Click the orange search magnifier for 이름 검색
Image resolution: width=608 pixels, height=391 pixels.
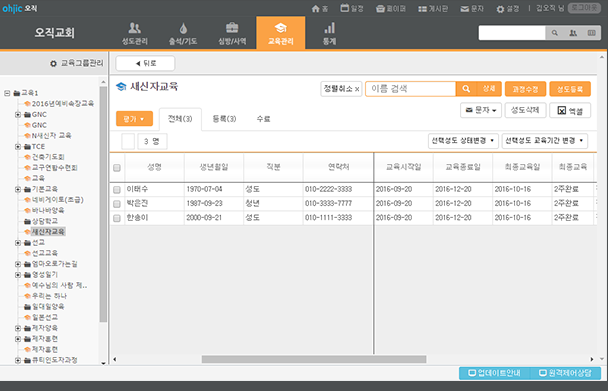click(x=466, y=89)
